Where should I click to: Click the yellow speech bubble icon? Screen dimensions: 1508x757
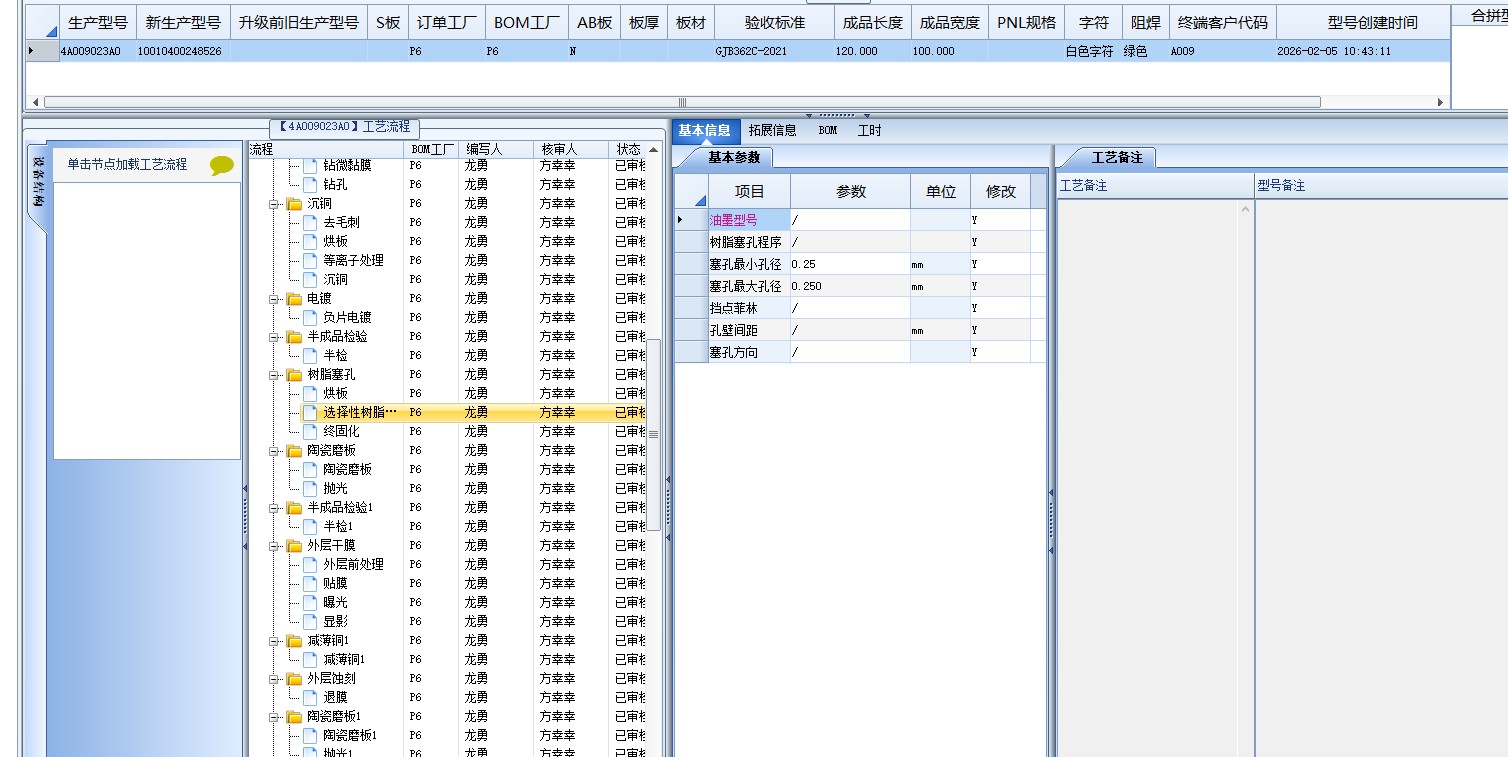tap(222, 166)
